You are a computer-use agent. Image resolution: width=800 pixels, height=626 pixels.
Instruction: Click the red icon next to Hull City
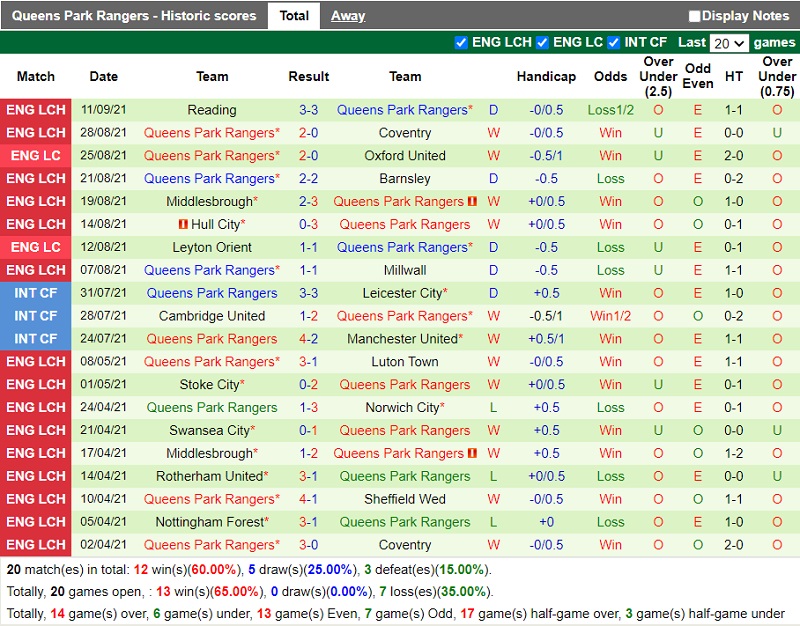(x=186, y=224)
